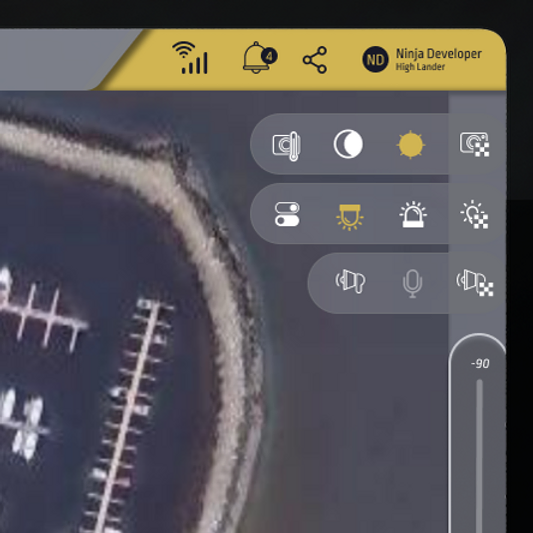The image size is (533, 533).
Task: Click the share icon in header
Action: click(x=315, y=60)
